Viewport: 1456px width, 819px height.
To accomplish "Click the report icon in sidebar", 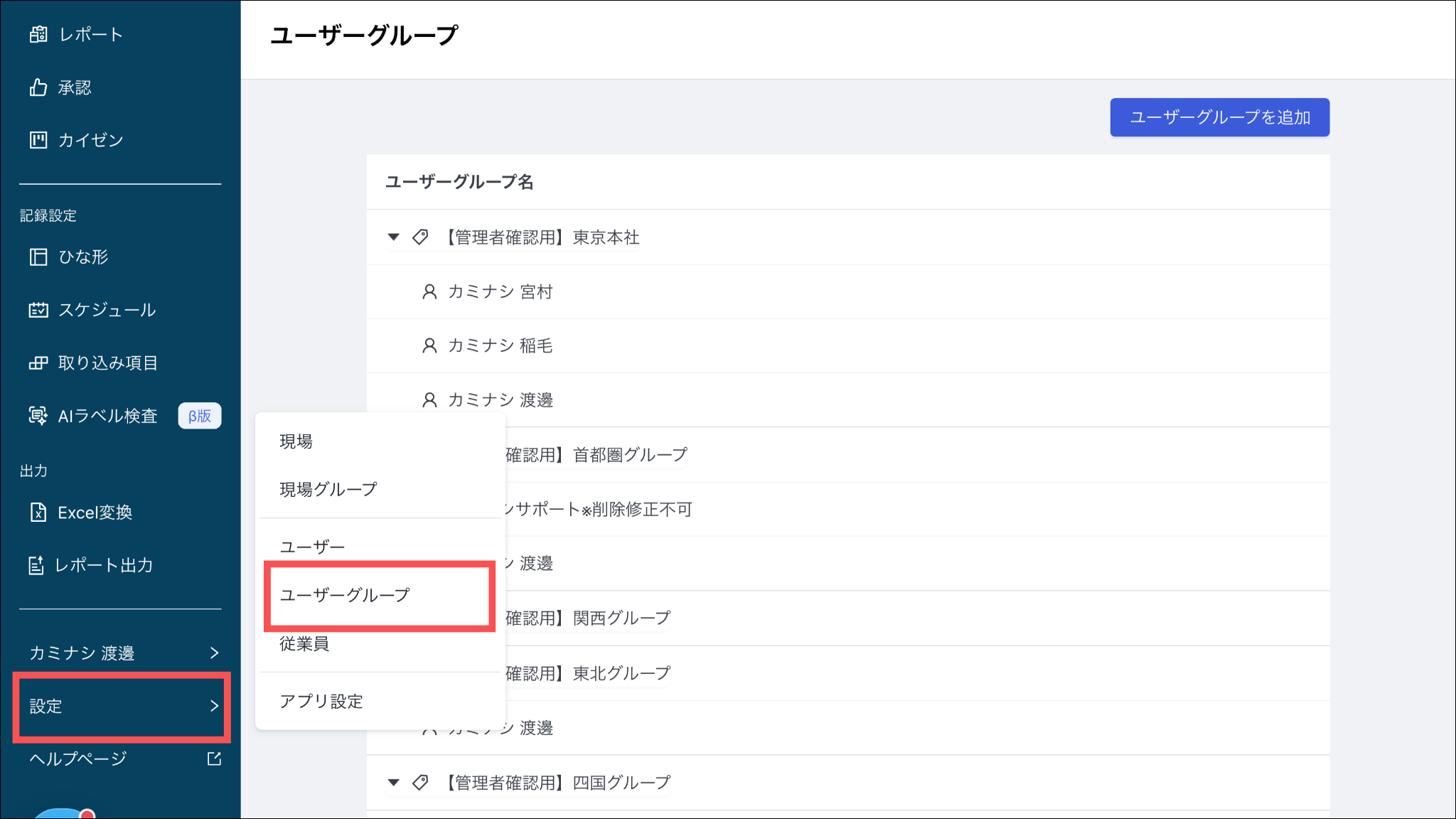I will (x=38, y=34).
